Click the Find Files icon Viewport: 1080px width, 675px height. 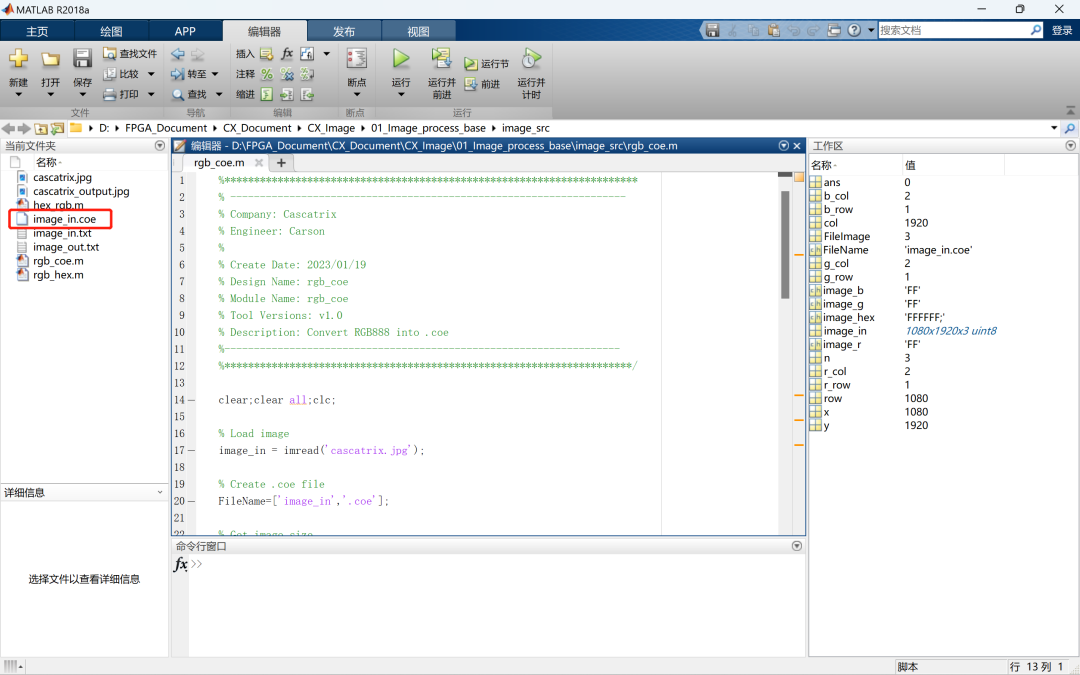[111, 54]
